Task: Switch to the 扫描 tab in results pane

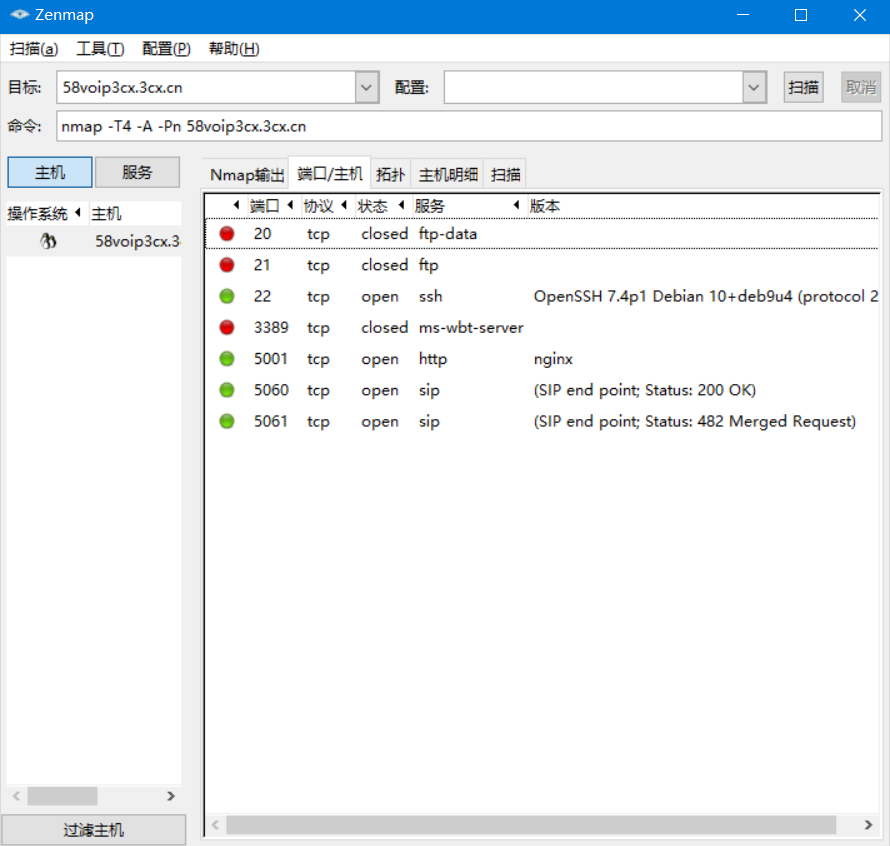Action: 505,174
